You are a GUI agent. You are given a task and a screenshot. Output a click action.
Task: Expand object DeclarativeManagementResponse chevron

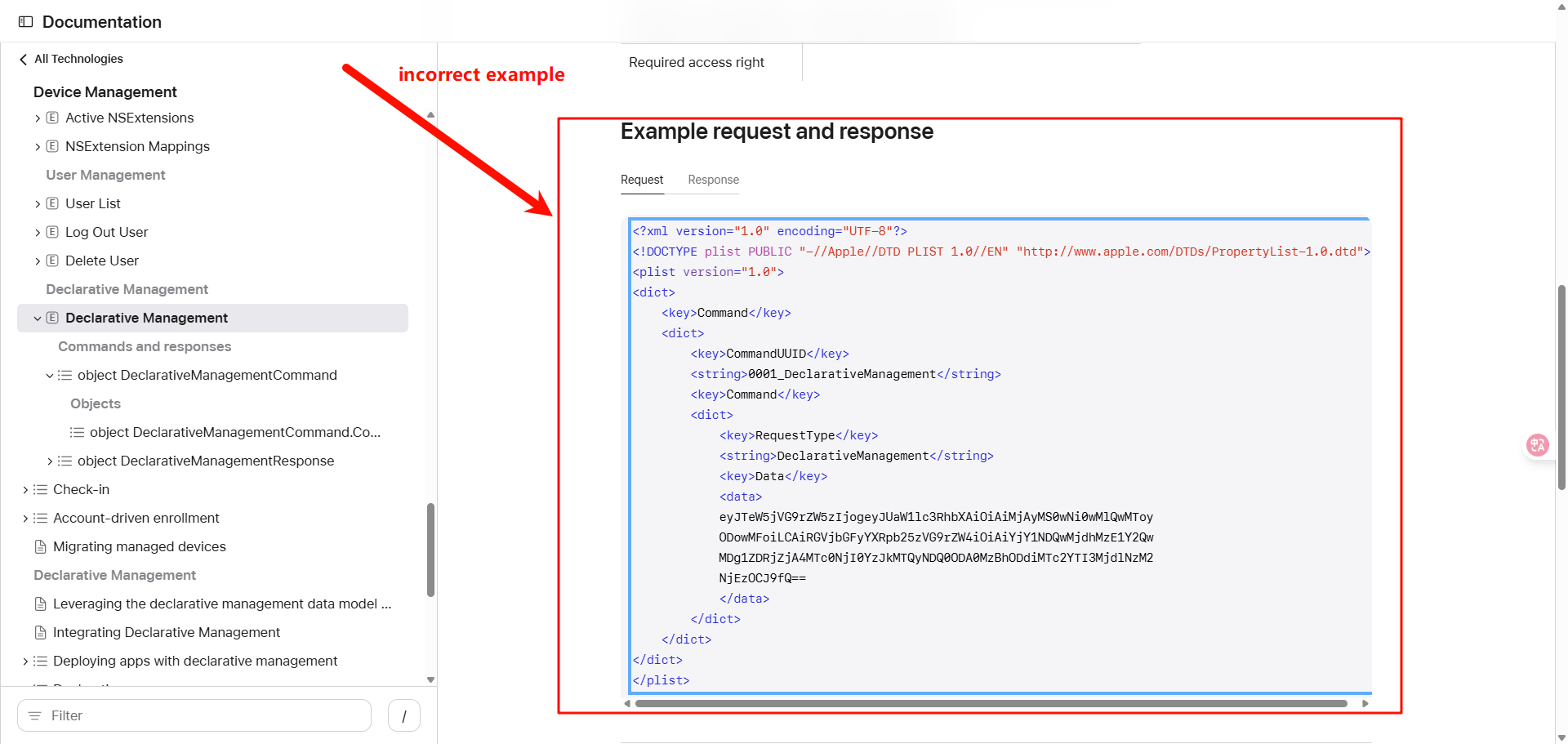(x=50, y=461)
